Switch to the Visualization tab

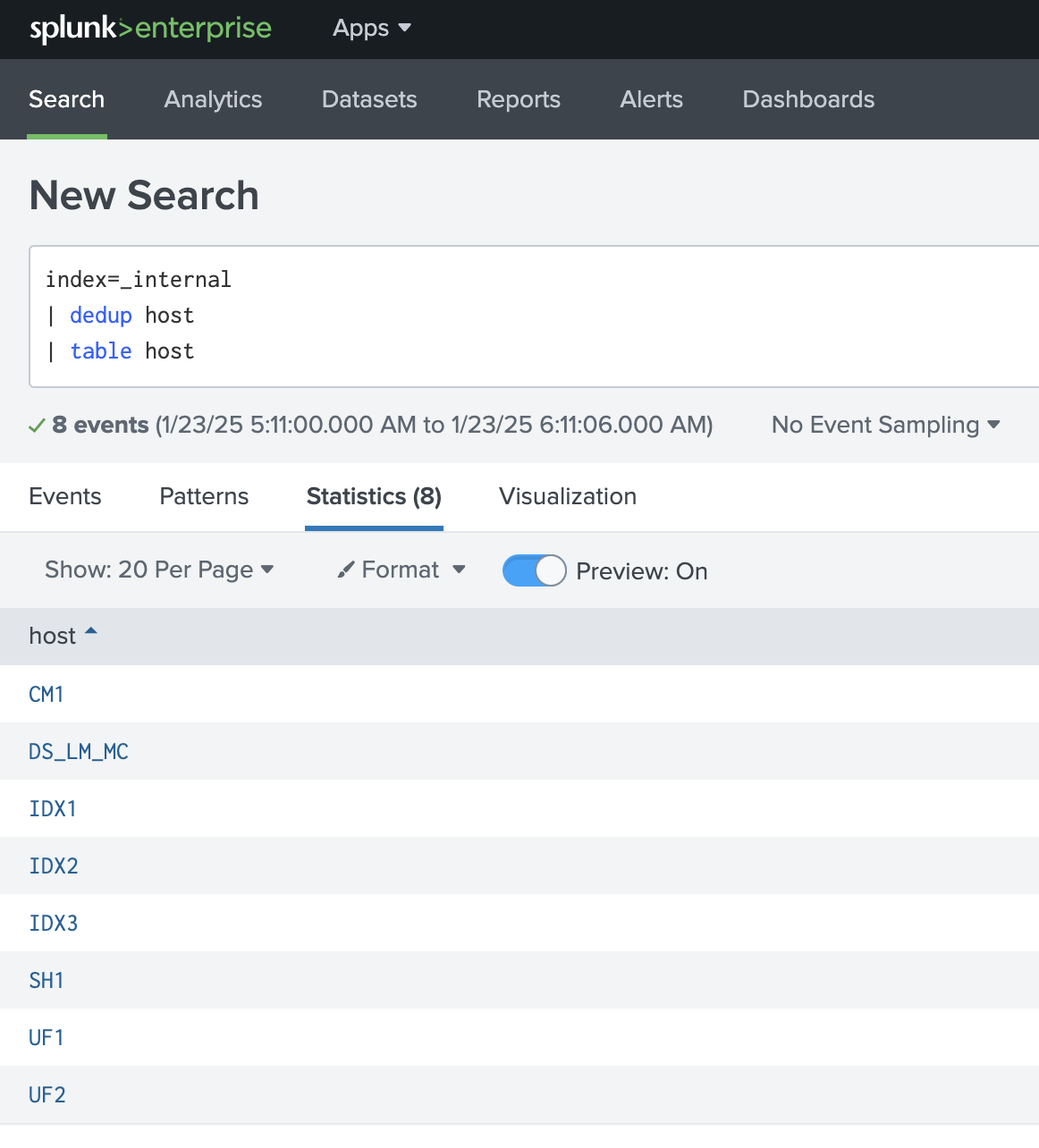567,496
